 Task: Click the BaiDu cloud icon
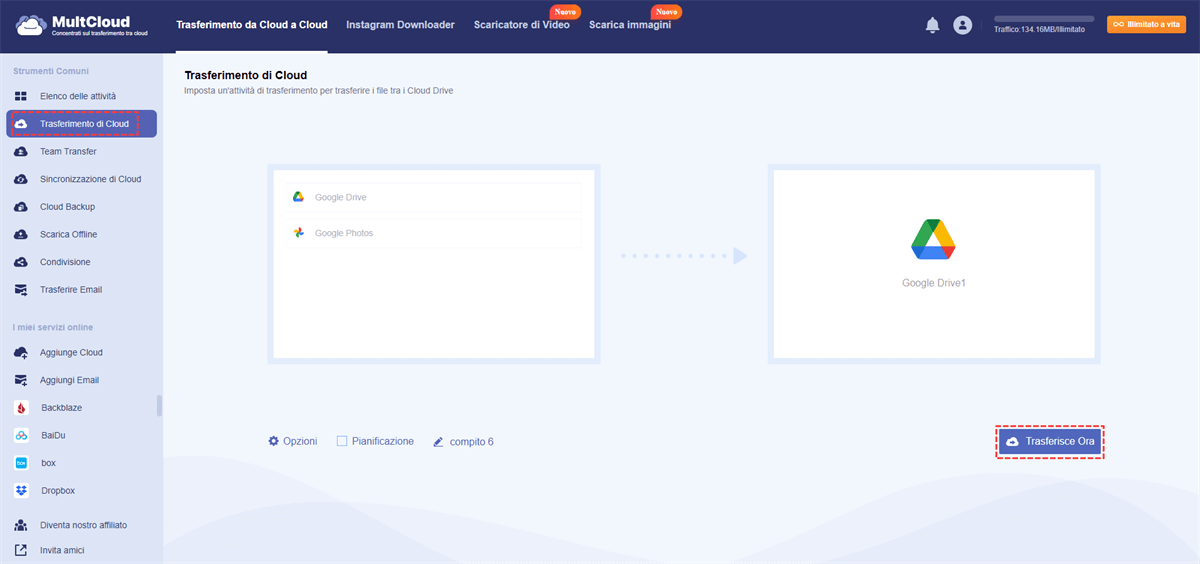tap(20, 435)
